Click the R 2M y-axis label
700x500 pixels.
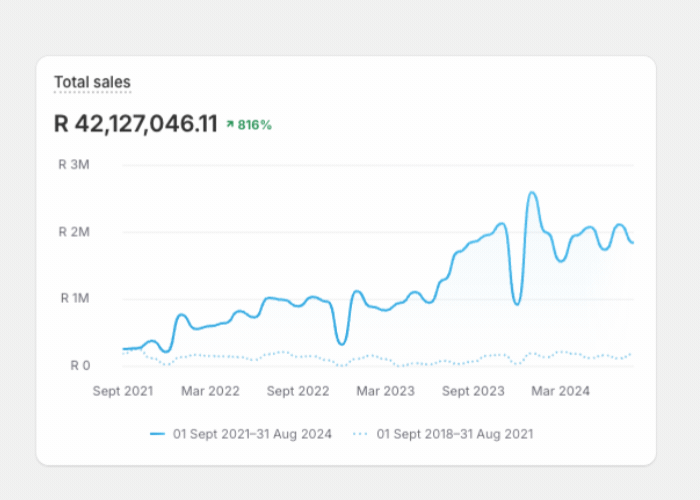(74, 232)
